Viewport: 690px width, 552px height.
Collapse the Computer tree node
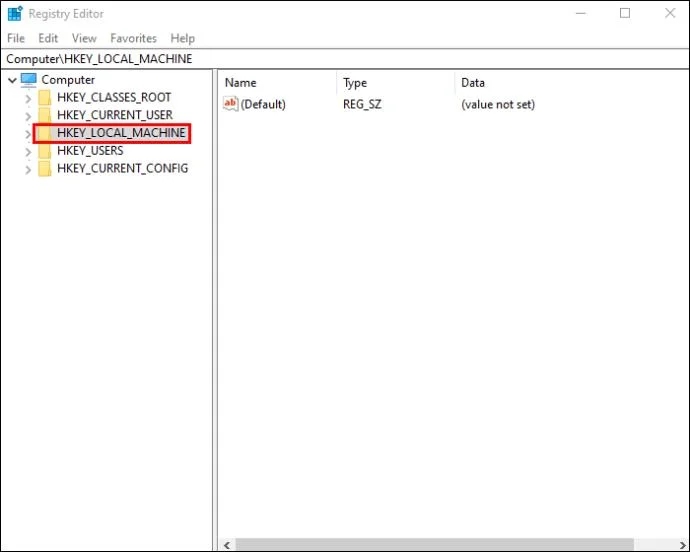click(x=12, y=80)
